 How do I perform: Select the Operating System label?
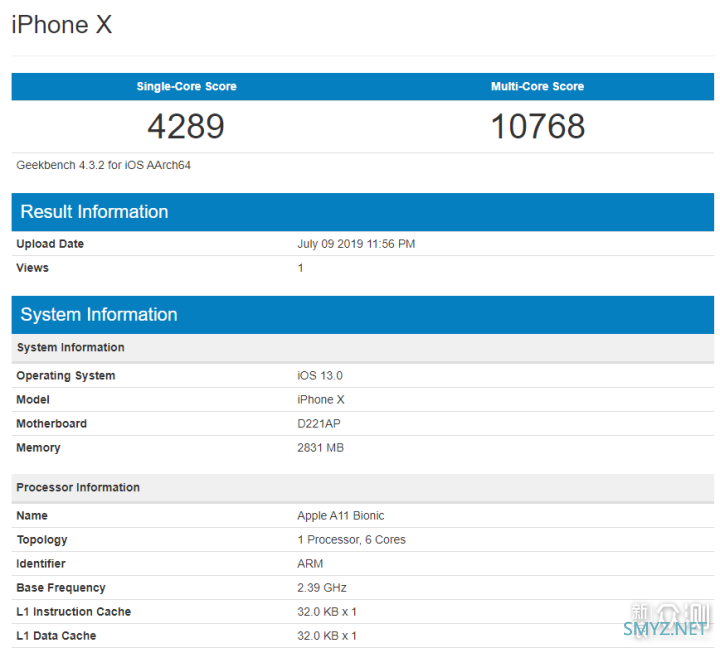click(x=66, y=376)
